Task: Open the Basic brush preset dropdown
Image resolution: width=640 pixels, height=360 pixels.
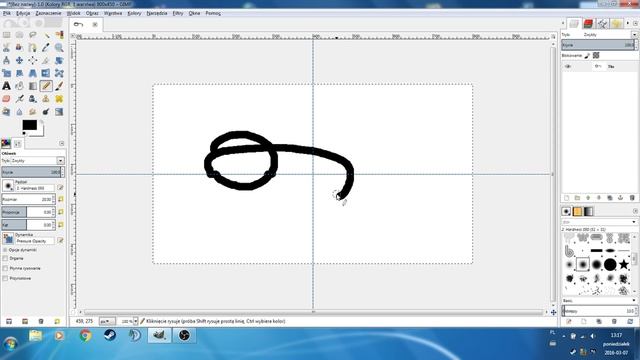Action: click(x=599, y=300)
